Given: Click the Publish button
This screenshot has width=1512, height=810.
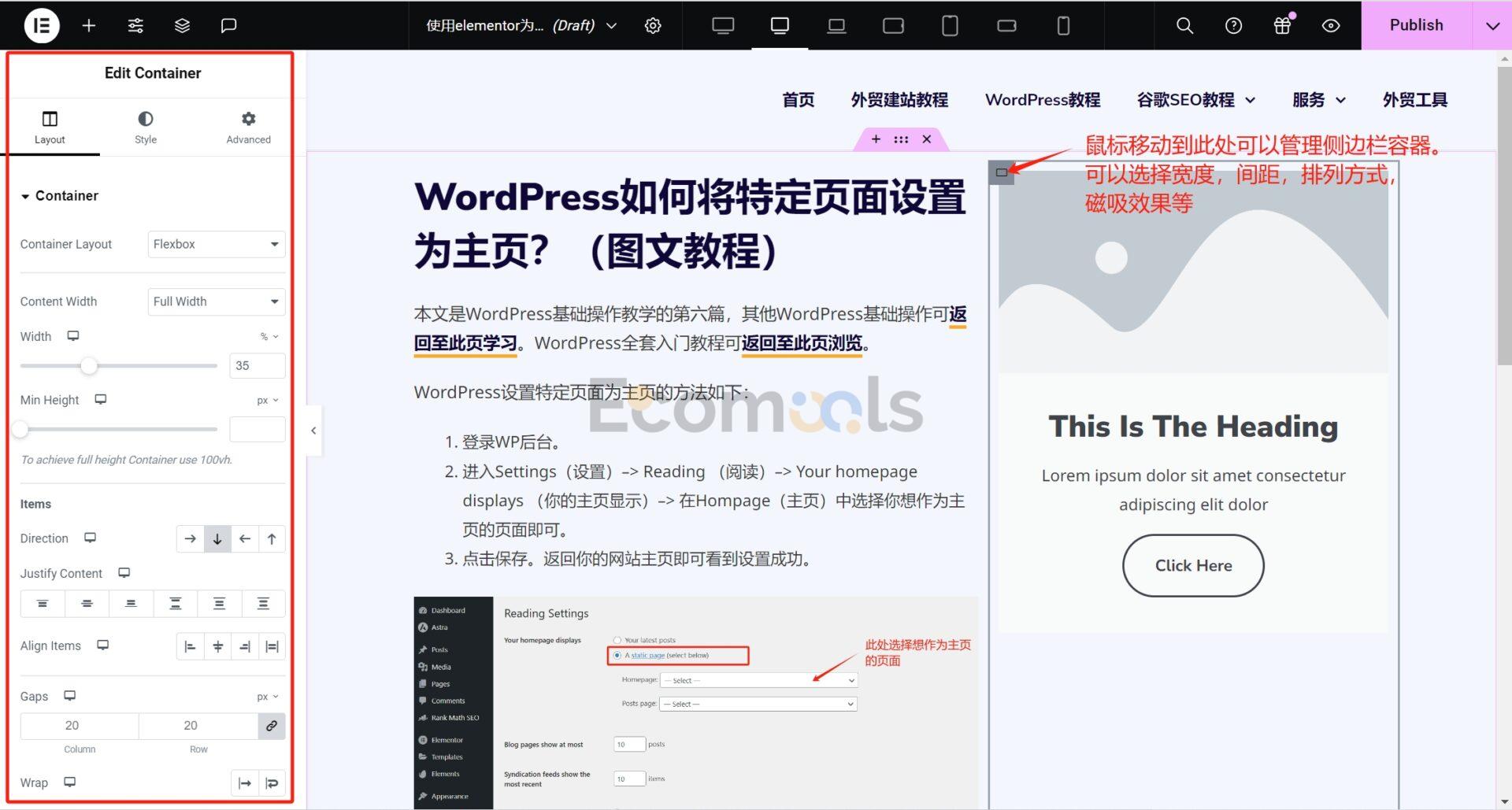Looking at the screenshot, I should [x=1416, y=25].
